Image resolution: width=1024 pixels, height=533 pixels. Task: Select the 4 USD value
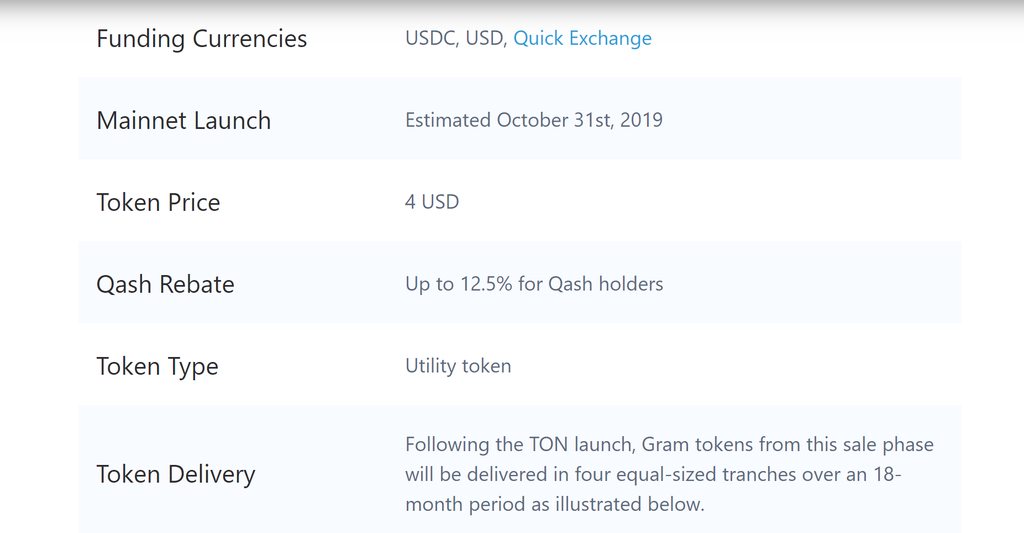point(432,202)
